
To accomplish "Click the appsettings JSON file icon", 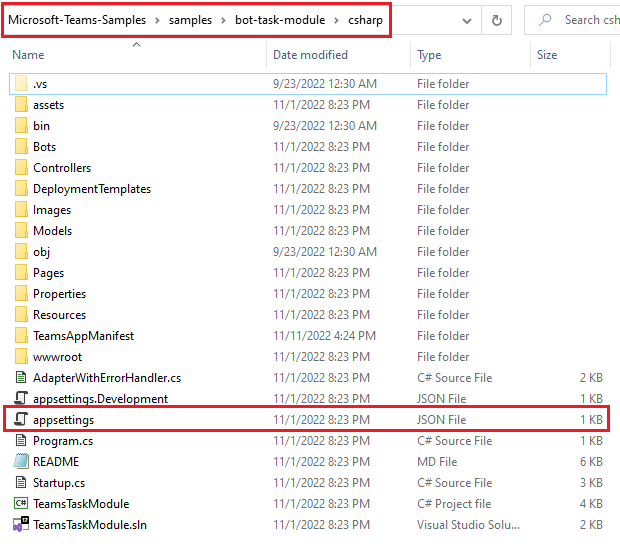I will pyautogui.click(x=21, y=419).
